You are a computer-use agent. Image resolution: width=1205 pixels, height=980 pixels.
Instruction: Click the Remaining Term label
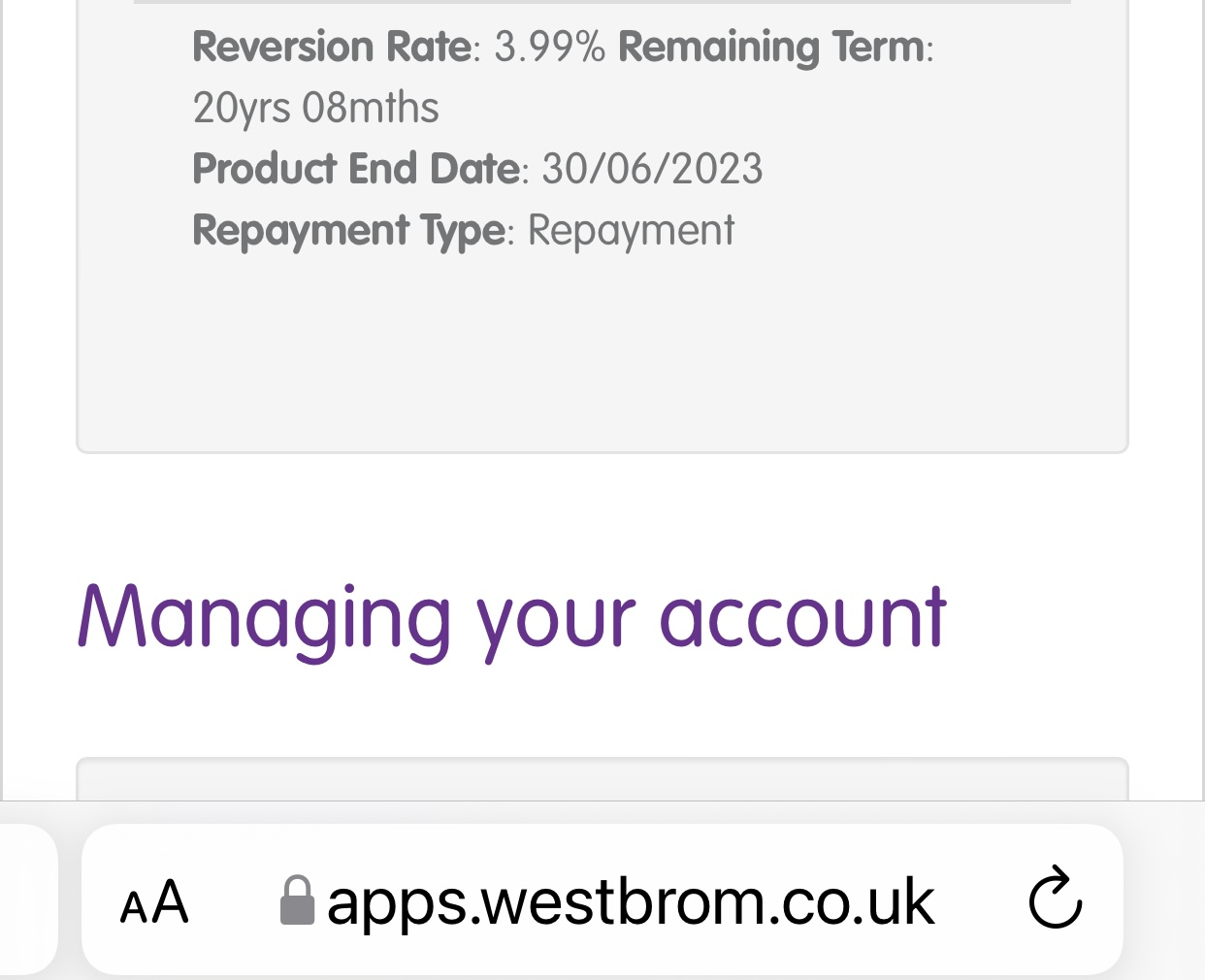[x=771, y=47]
